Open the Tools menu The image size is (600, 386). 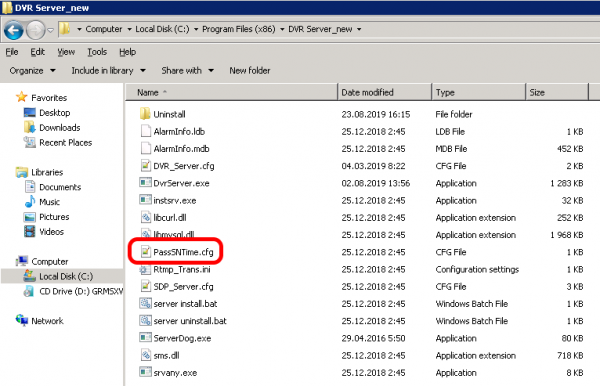coord(97,52)
